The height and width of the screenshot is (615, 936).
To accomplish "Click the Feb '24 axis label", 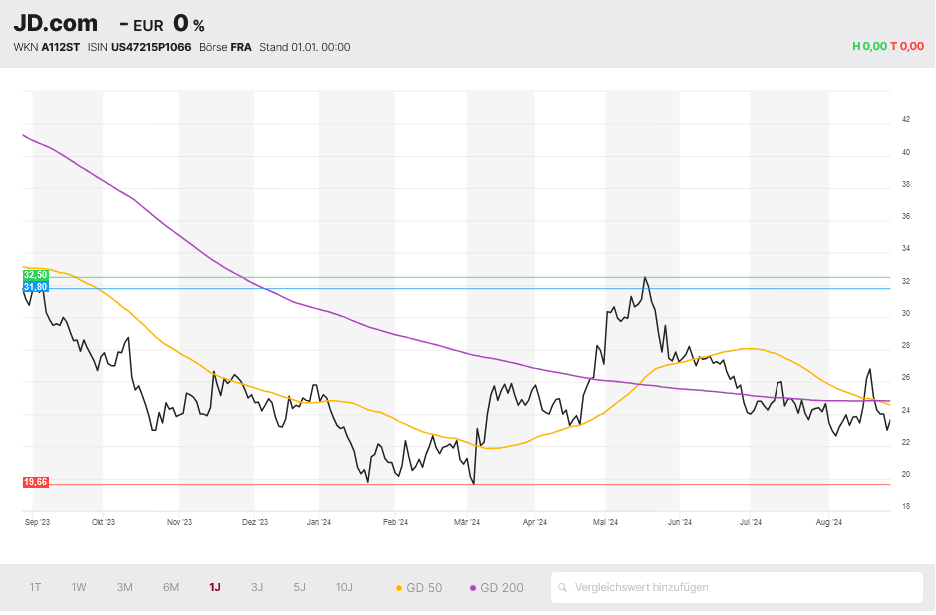I will pyautogui.click(x=395, y=522).
